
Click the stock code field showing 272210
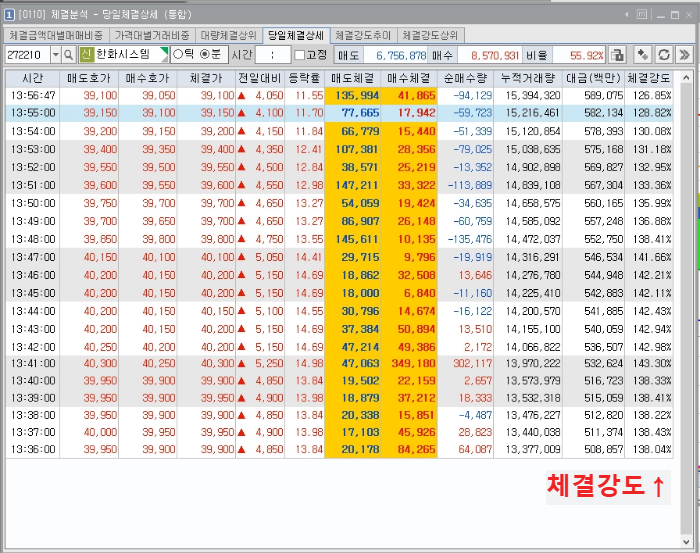click(x=28, y=55)
